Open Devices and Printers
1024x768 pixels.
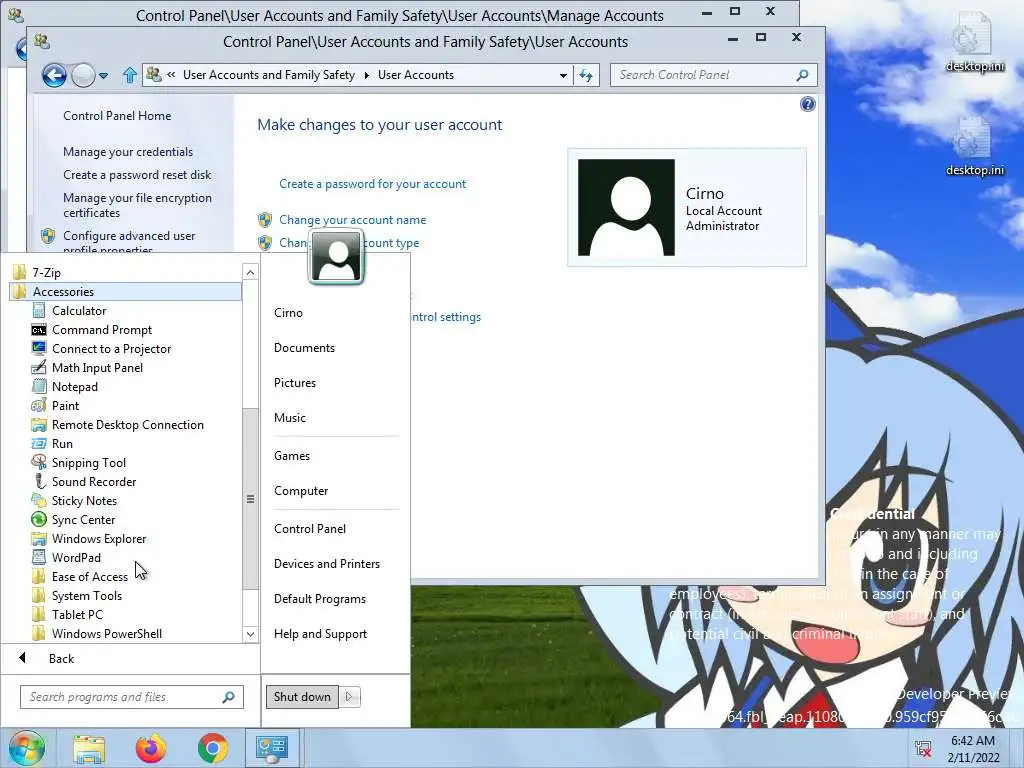[x=327, y=564]
